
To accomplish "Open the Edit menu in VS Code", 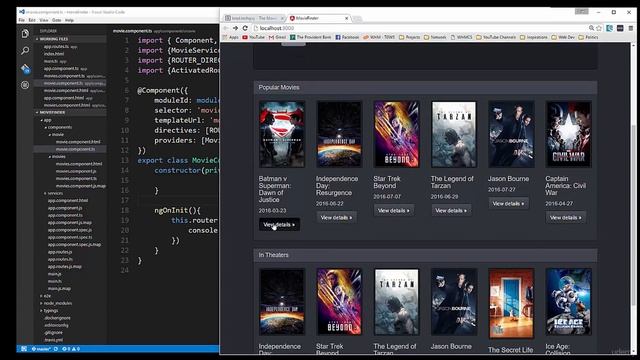I will pyautogui.click(x=32, y=20).
